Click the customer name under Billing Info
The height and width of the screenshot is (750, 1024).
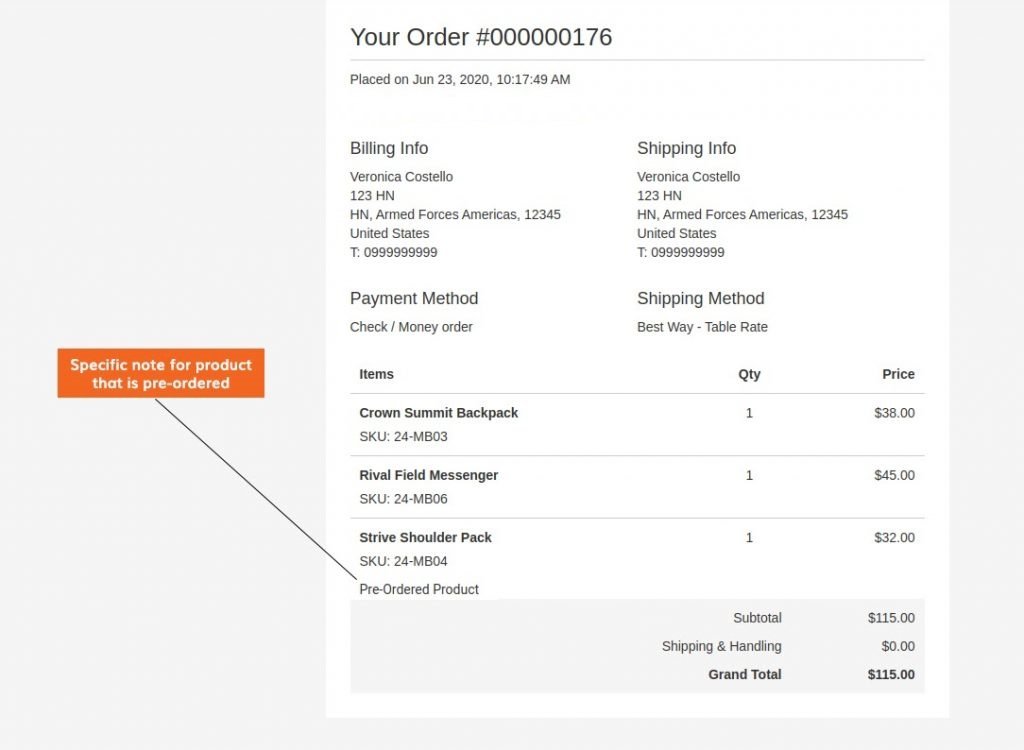(401, 177)
